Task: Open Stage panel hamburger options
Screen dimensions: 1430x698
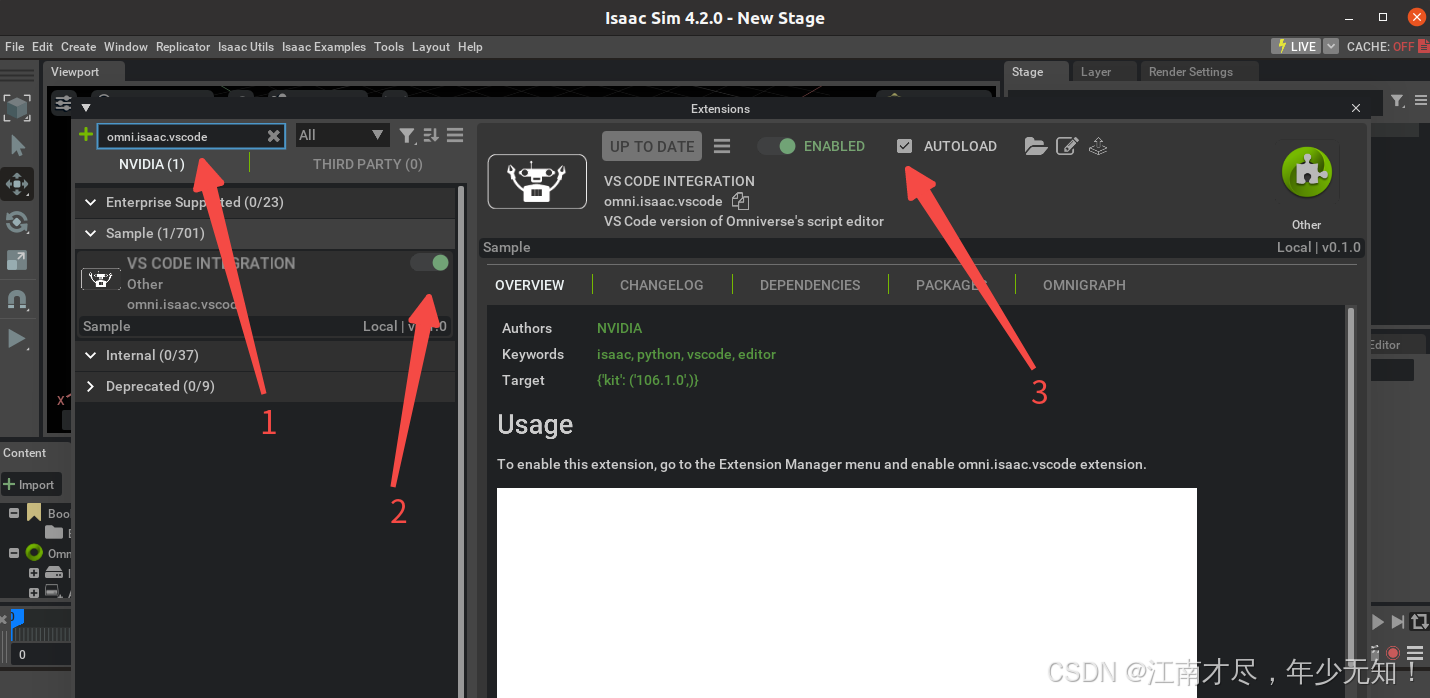Action: [1419, 100]
